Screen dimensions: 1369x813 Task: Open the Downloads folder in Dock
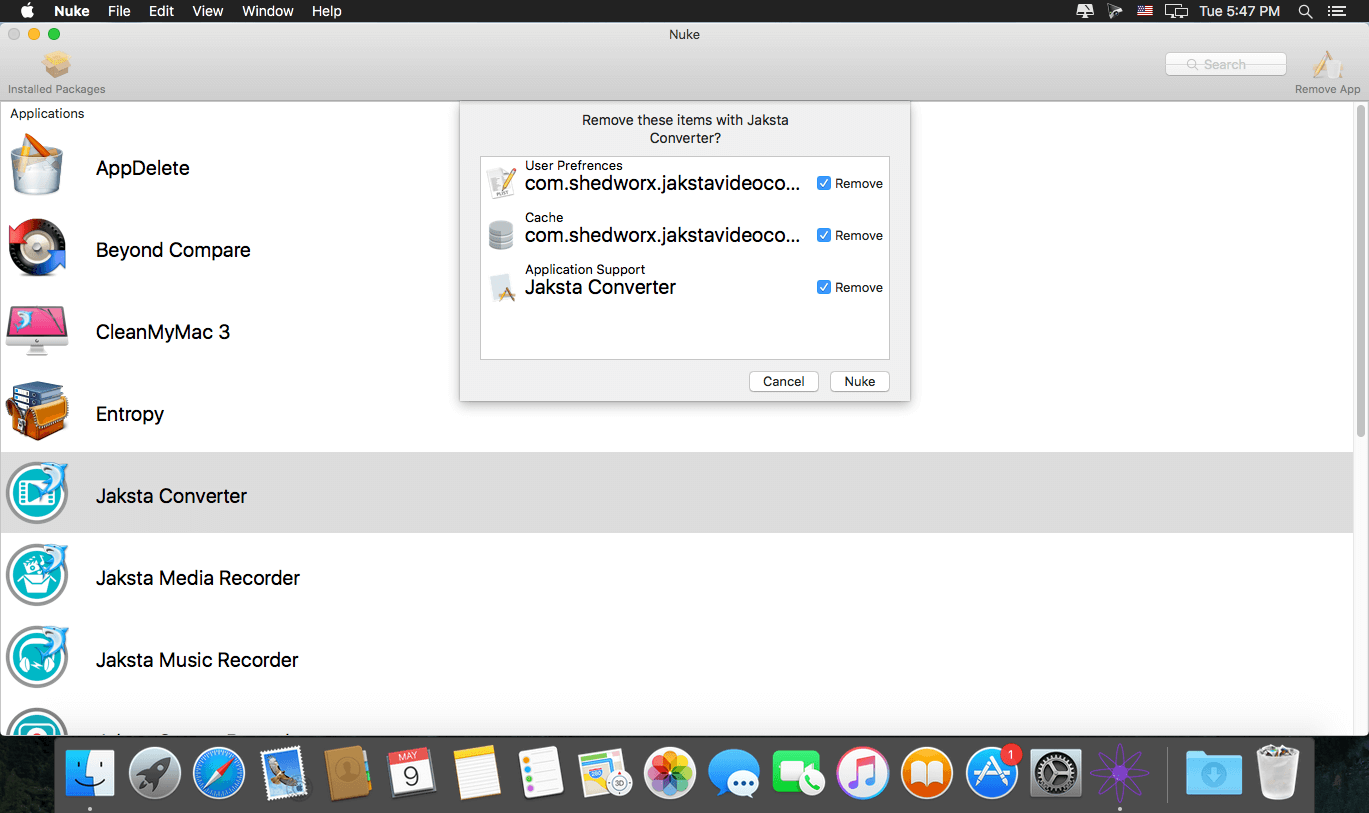click(x=1214, y=773)
